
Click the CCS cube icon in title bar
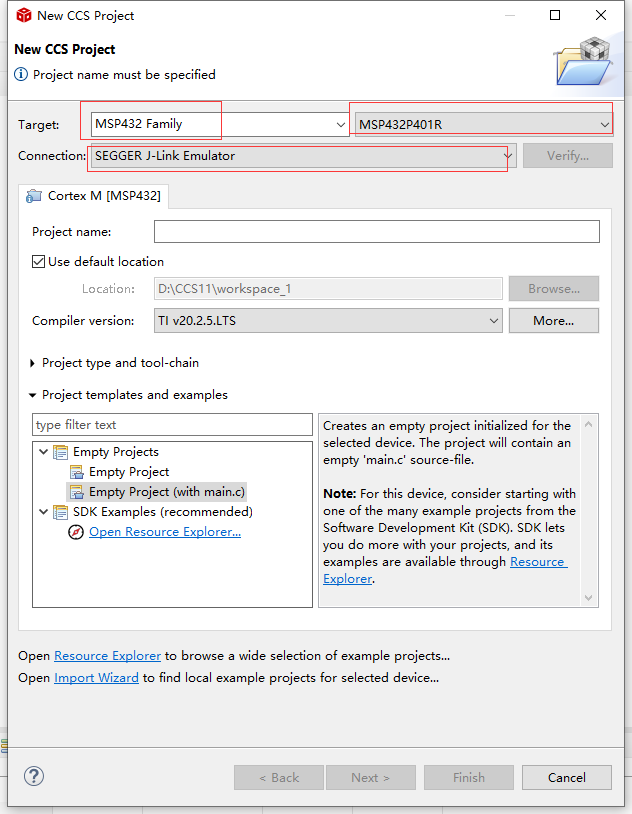pos(24,16)
